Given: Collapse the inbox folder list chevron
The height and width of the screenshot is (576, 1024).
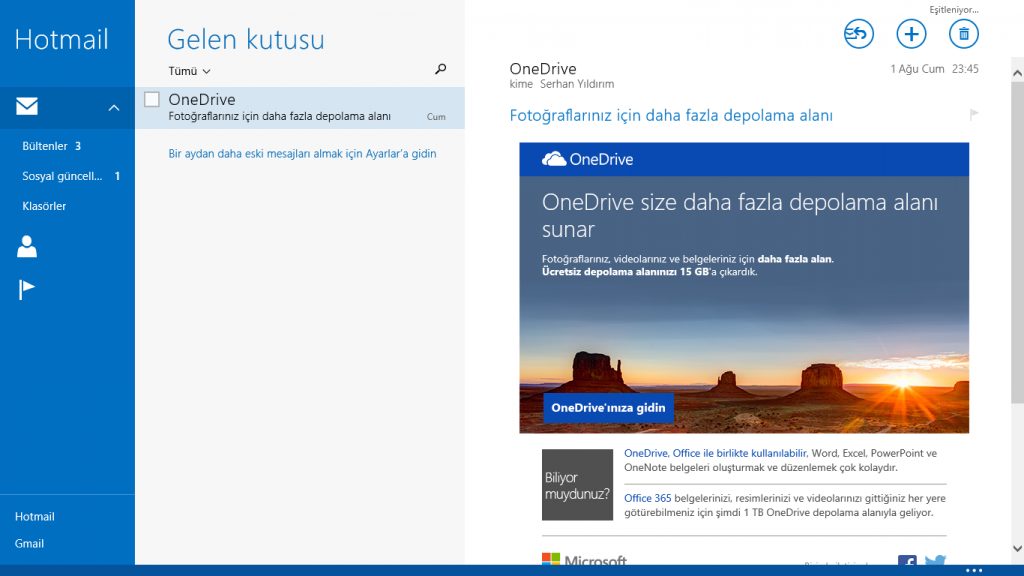Looking at the screenshot, I should (x=114, y=108).
